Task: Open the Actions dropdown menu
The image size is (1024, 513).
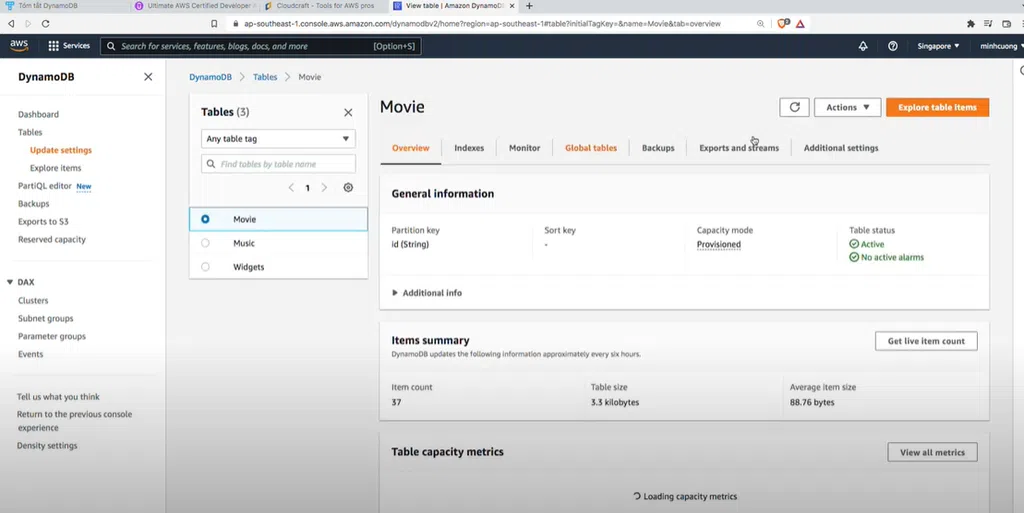Action: (x=847, y=107)
